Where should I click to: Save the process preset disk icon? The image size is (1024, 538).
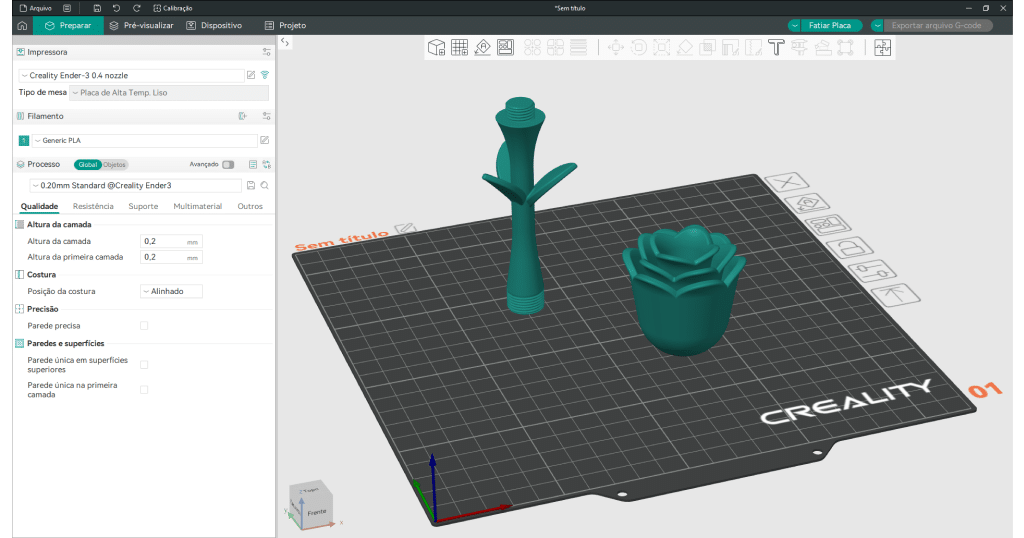pos(251,185)
